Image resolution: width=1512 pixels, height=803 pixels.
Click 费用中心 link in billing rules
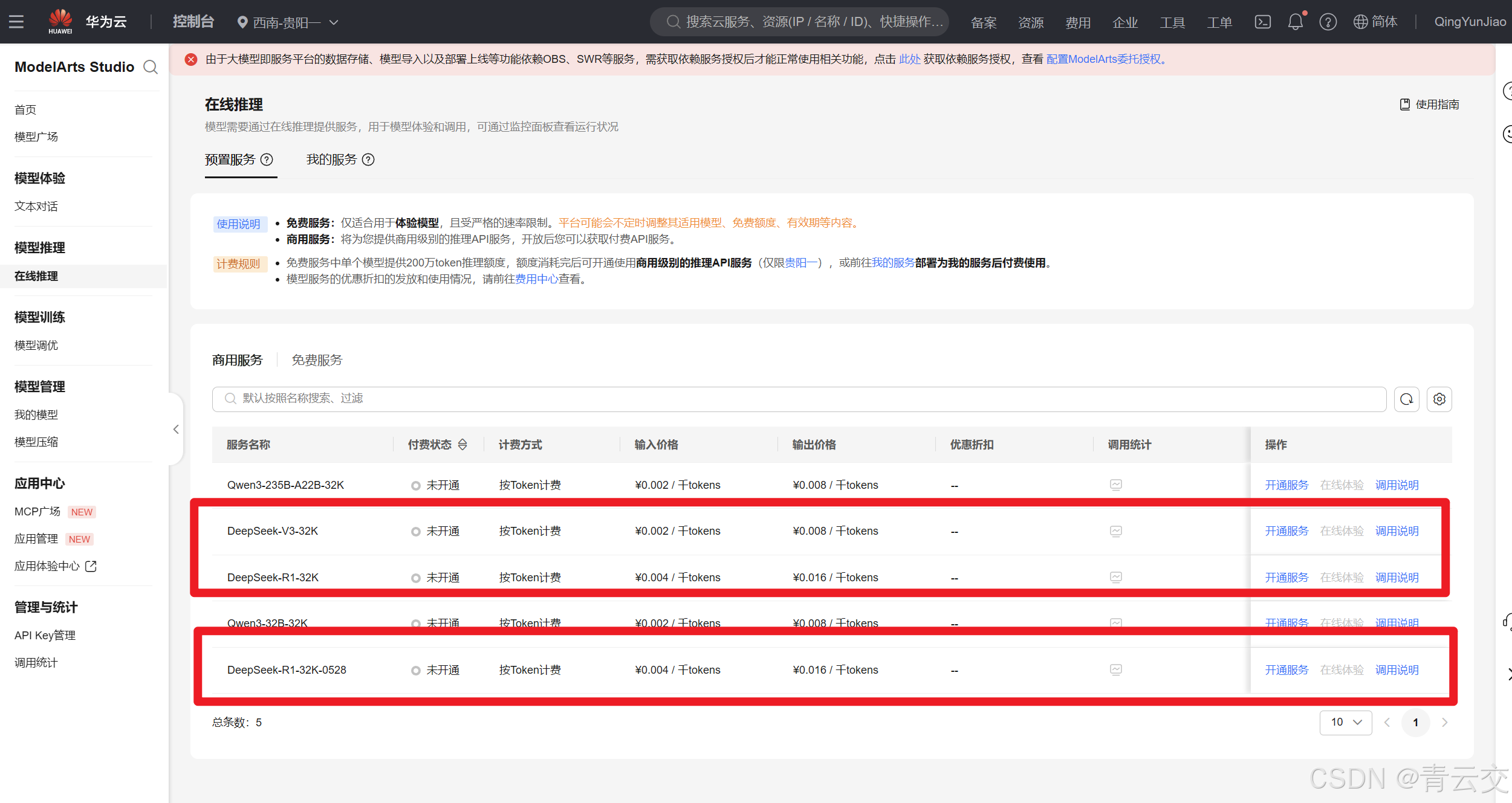tap(536, 279)
